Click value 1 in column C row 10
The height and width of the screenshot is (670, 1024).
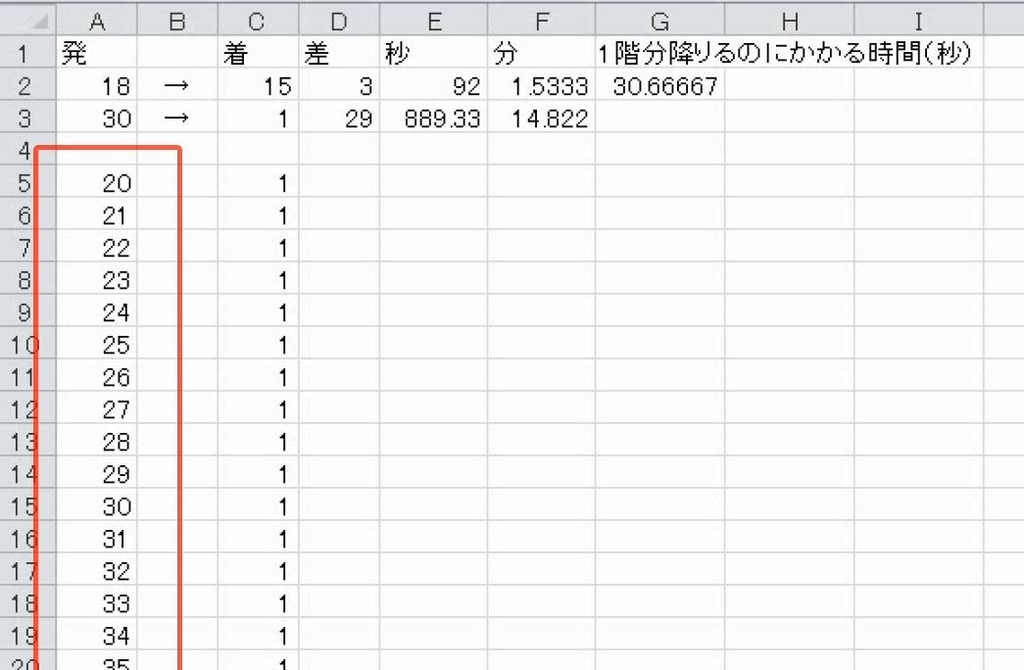[258, 344]
